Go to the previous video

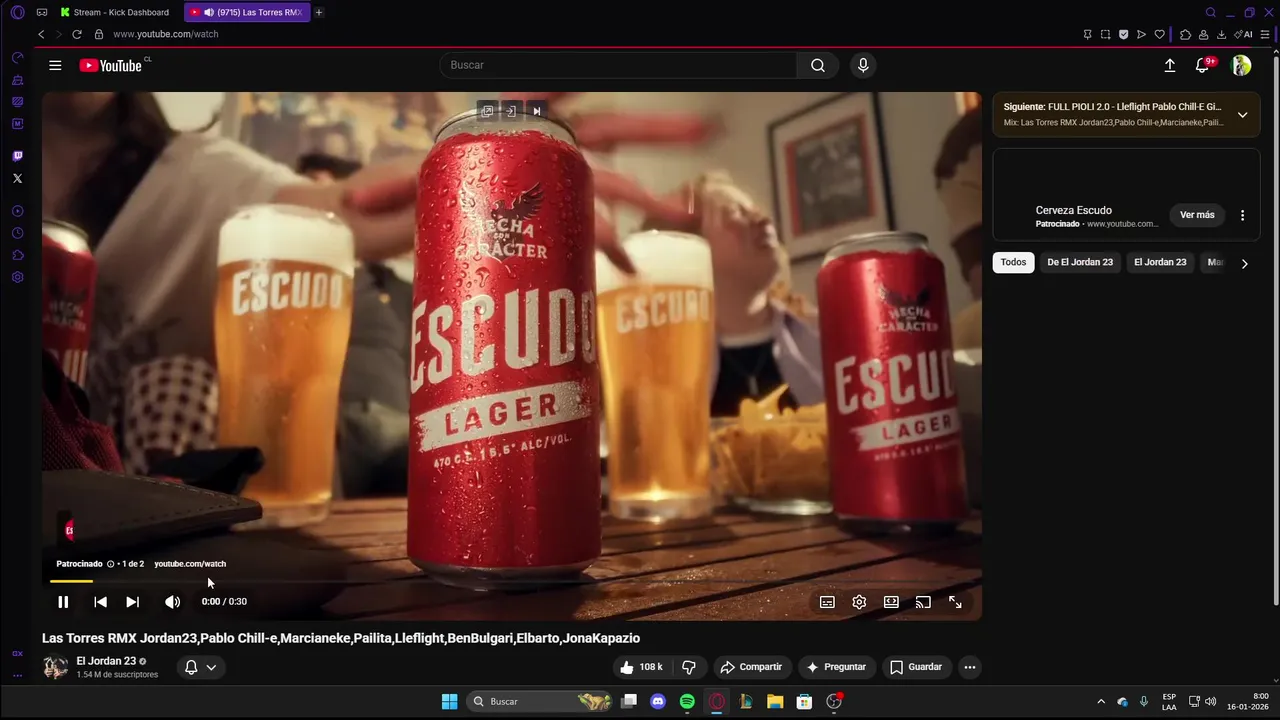[100, 602]
